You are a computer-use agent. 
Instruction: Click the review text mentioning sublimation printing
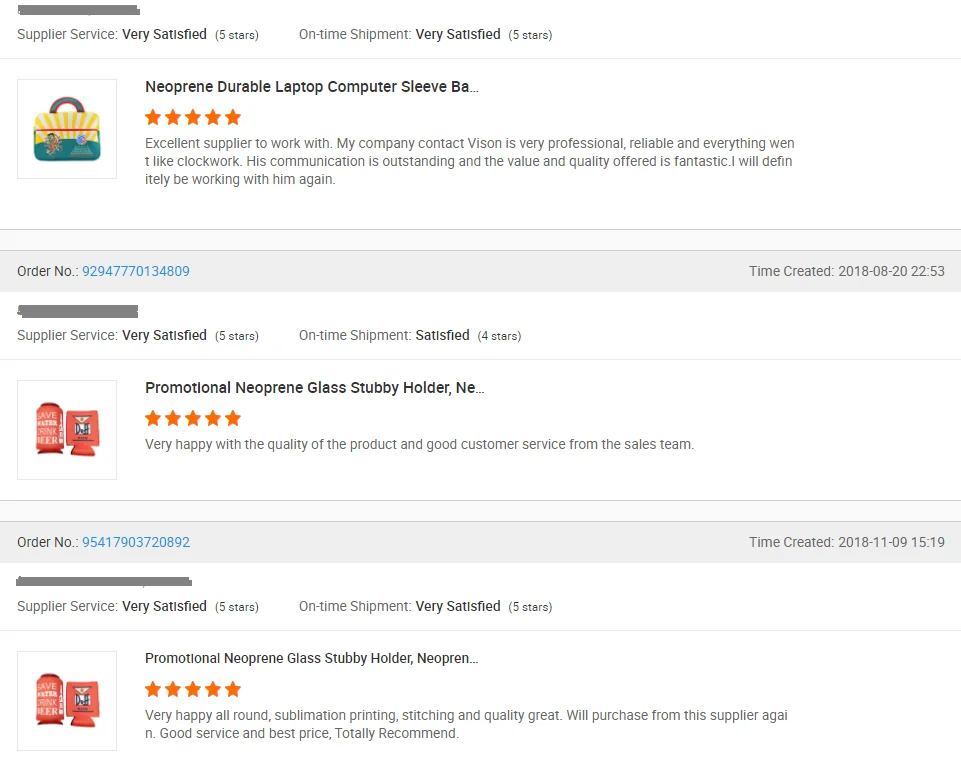tap(466, 724)
